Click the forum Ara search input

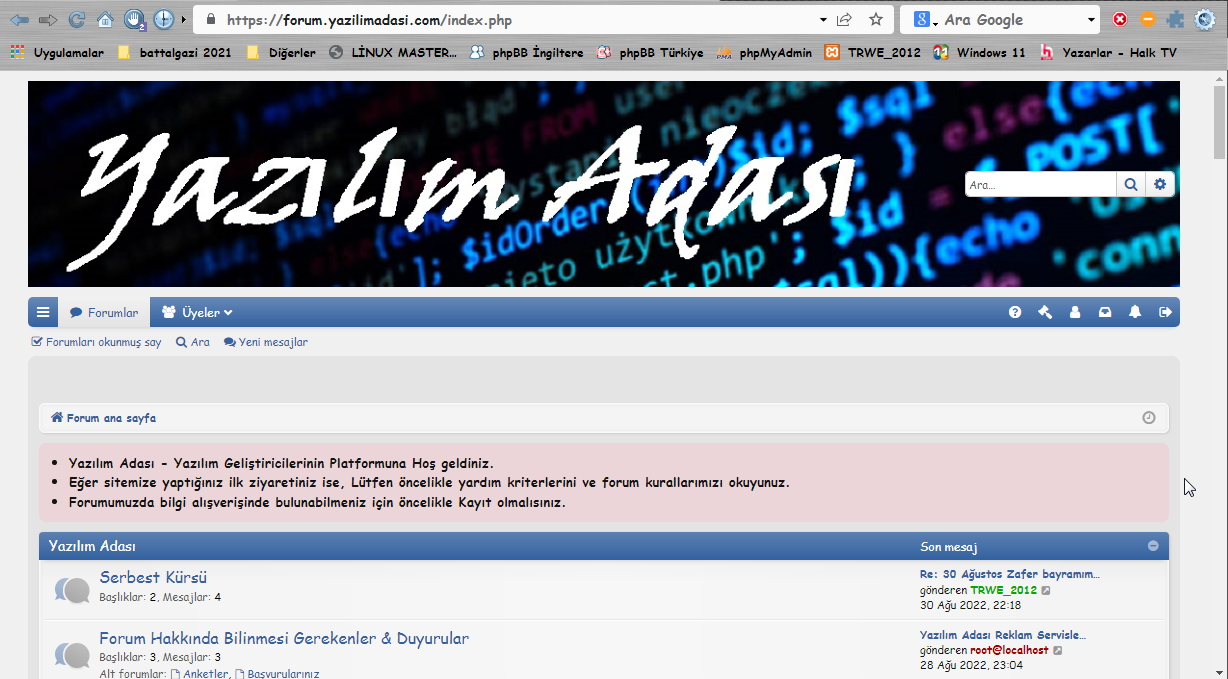(x=1041, y=185)
